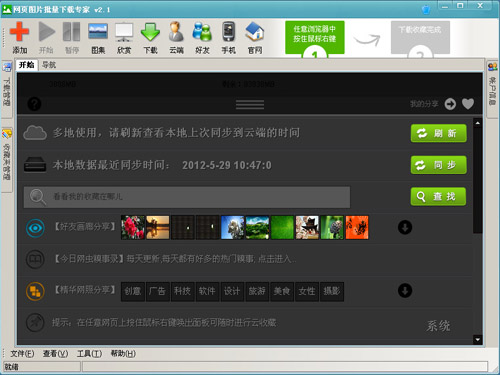
Task: Click the 软件 category tag
Action: tap(207, 291)
